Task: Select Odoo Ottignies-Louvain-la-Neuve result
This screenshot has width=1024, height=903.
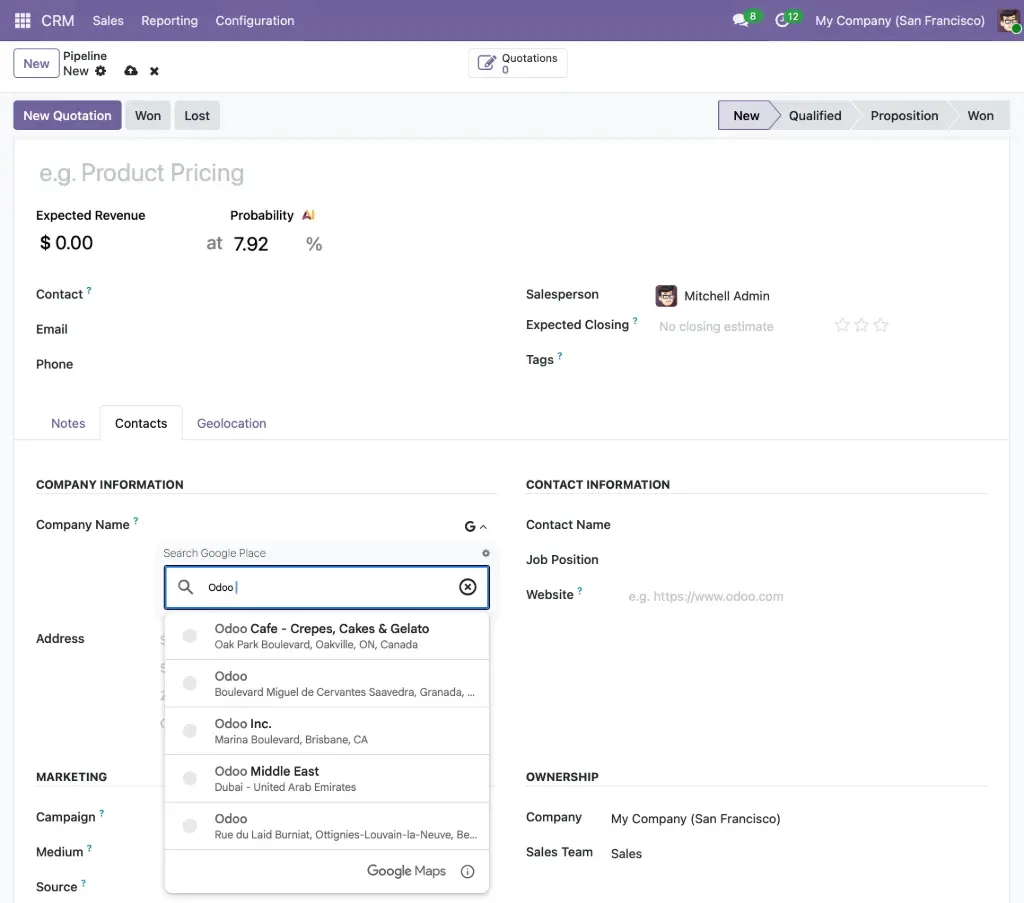Action: (x=327, y=826)
